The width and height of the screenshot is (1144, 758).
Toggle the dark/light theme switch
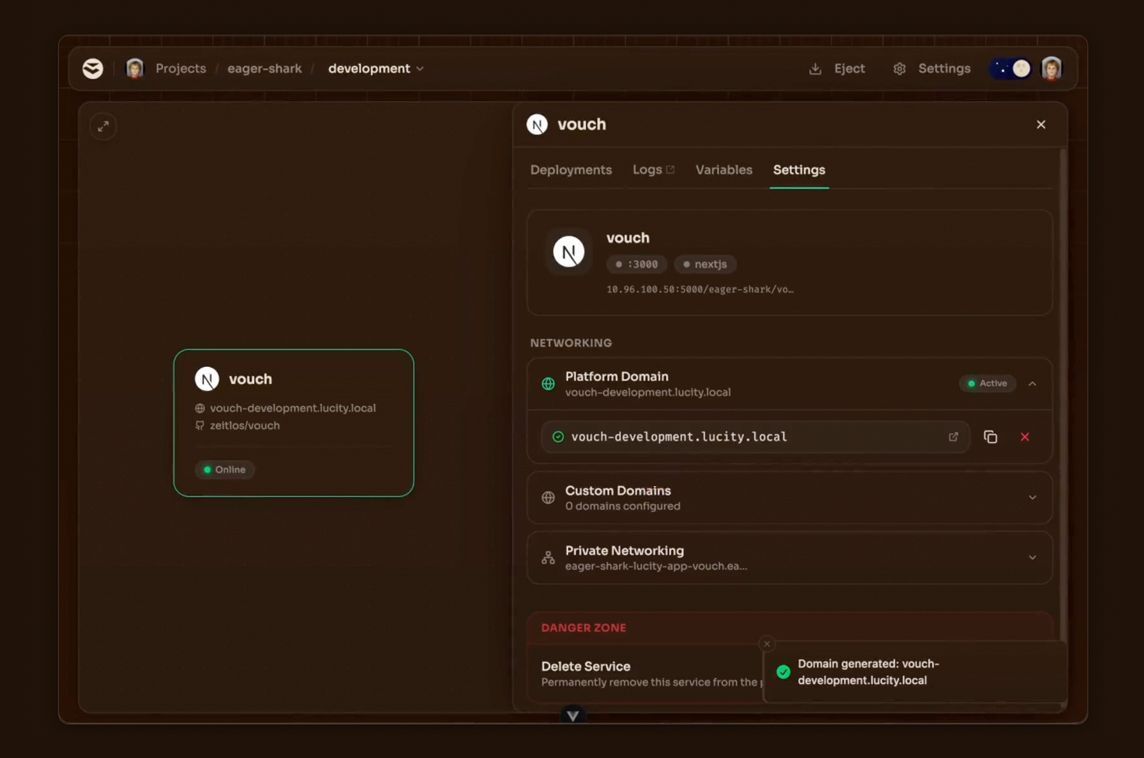click(x=1011, y=69)
